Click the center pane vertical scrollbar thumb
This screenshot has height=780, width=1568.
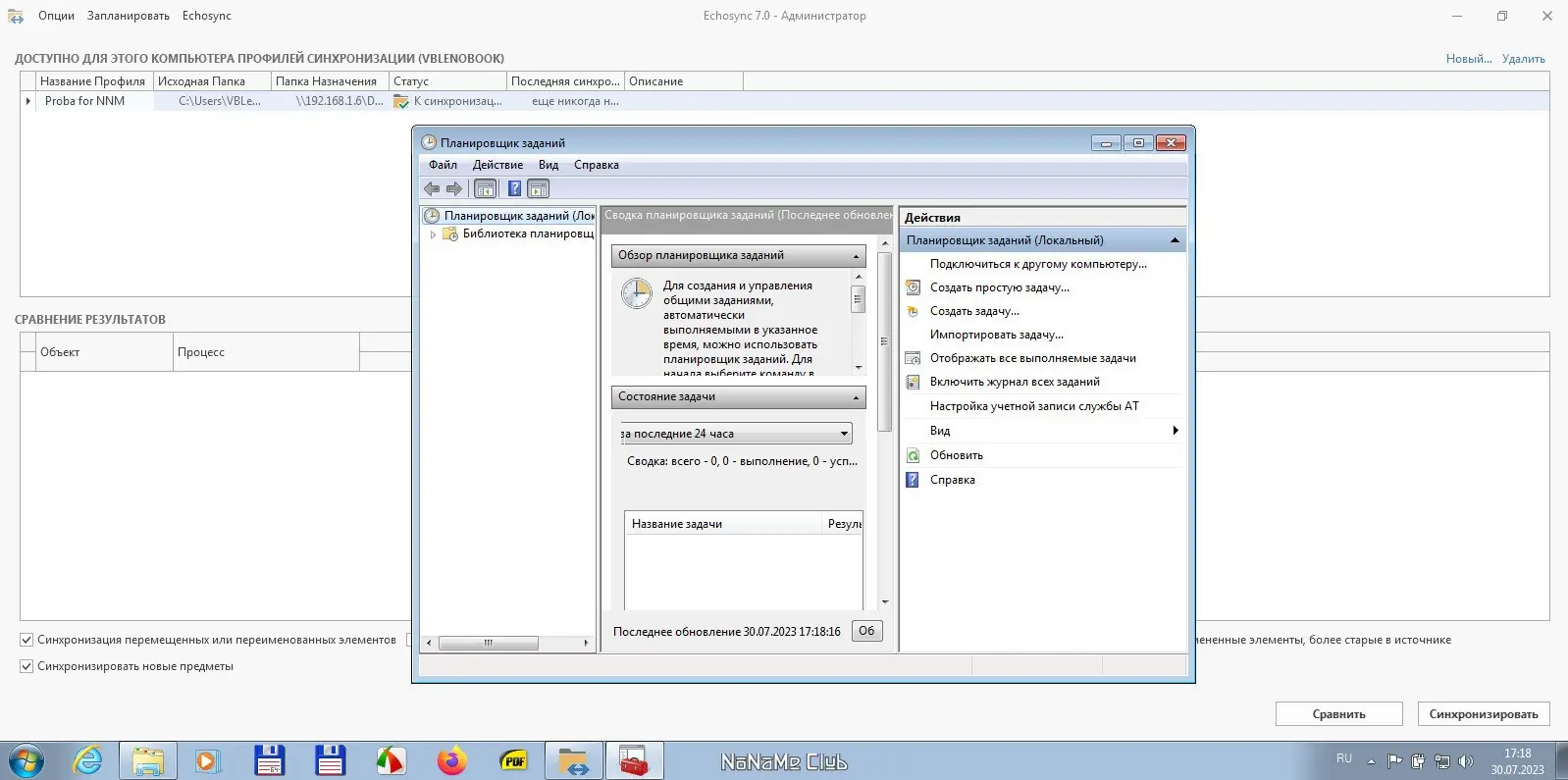tap(884, 342)
